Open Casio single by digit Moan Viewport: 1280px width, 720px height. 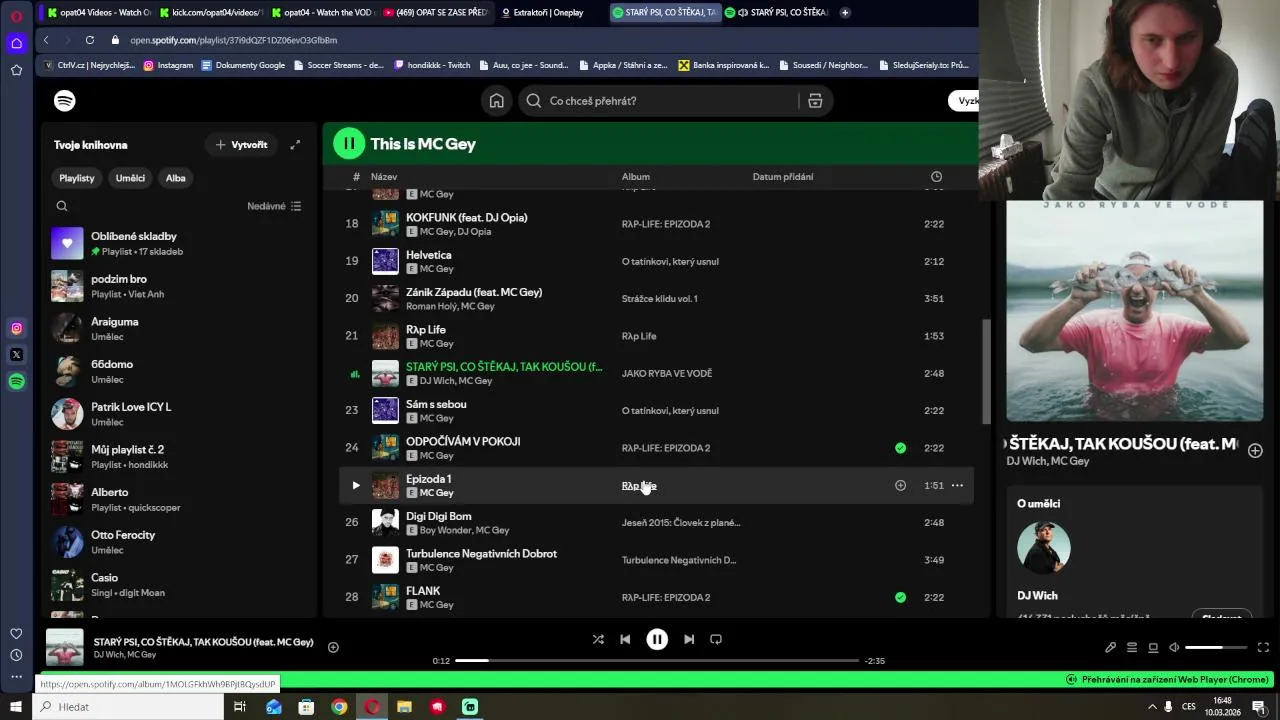[x=180, y=584]
